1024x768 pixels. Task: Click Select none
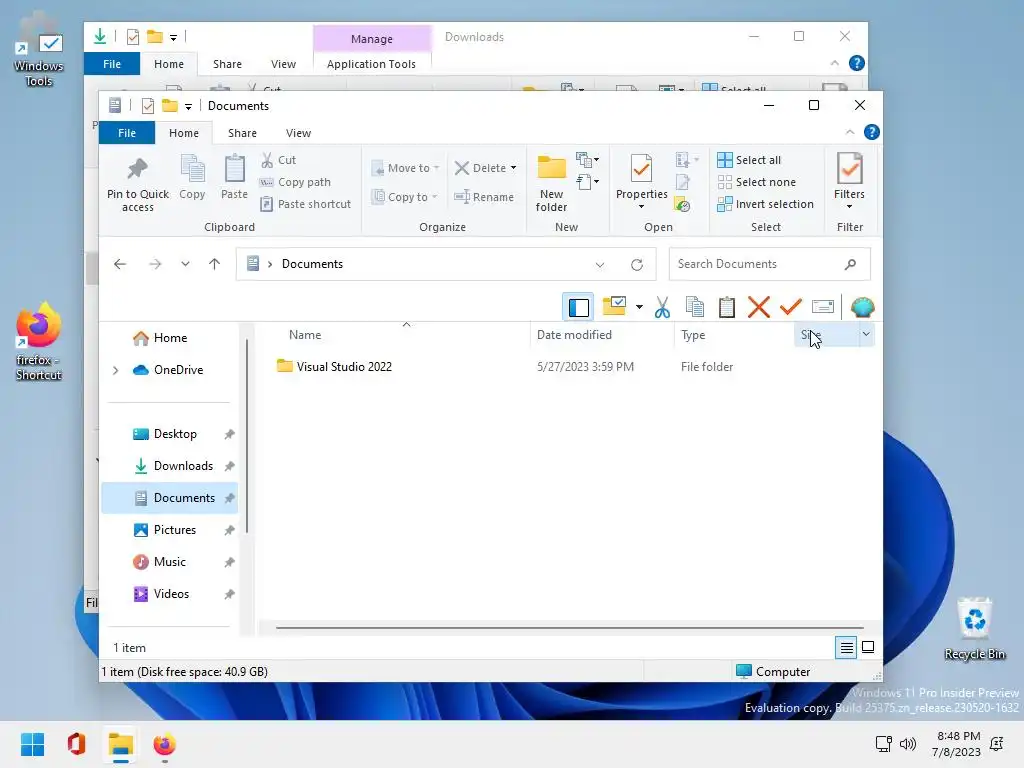[x=756, y=182]
